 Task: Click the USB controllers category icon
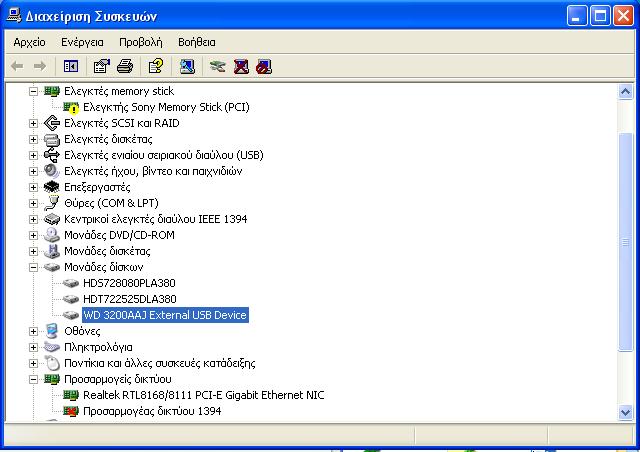[52, 155]
